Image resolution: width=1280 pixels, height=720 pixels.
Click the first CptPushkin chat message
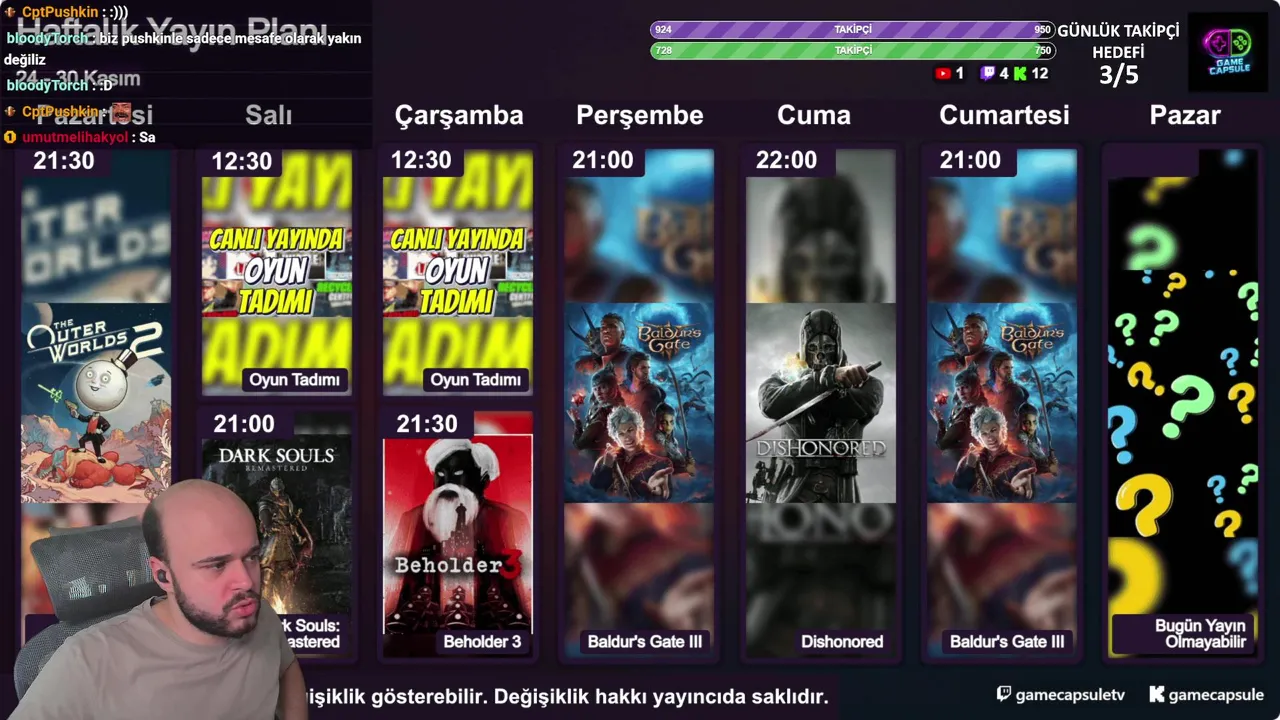point(66,12)
